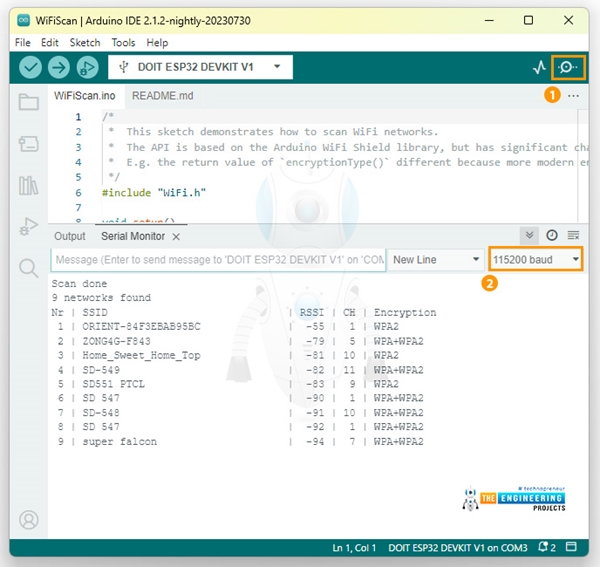
Task: Open the 115200 baud rate dropdown
Action: point(536,260)
